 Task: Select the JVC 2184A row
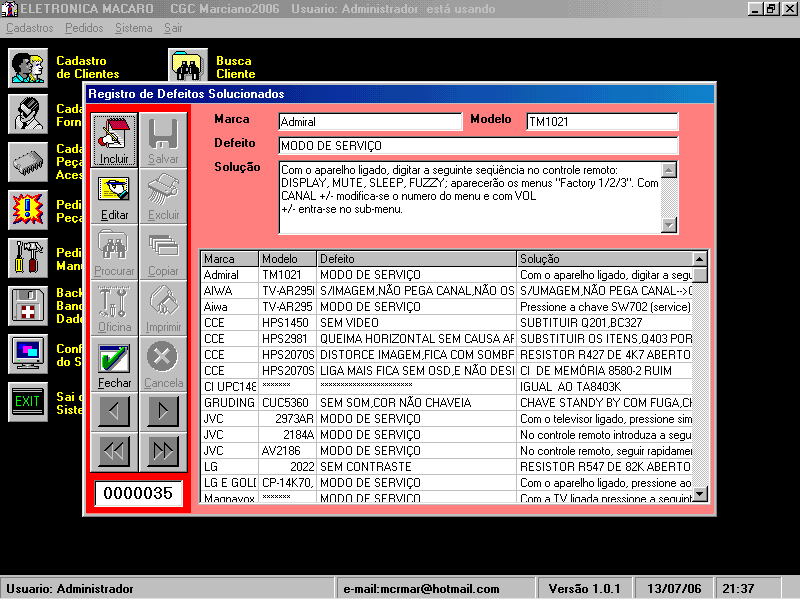click(447, 435)
